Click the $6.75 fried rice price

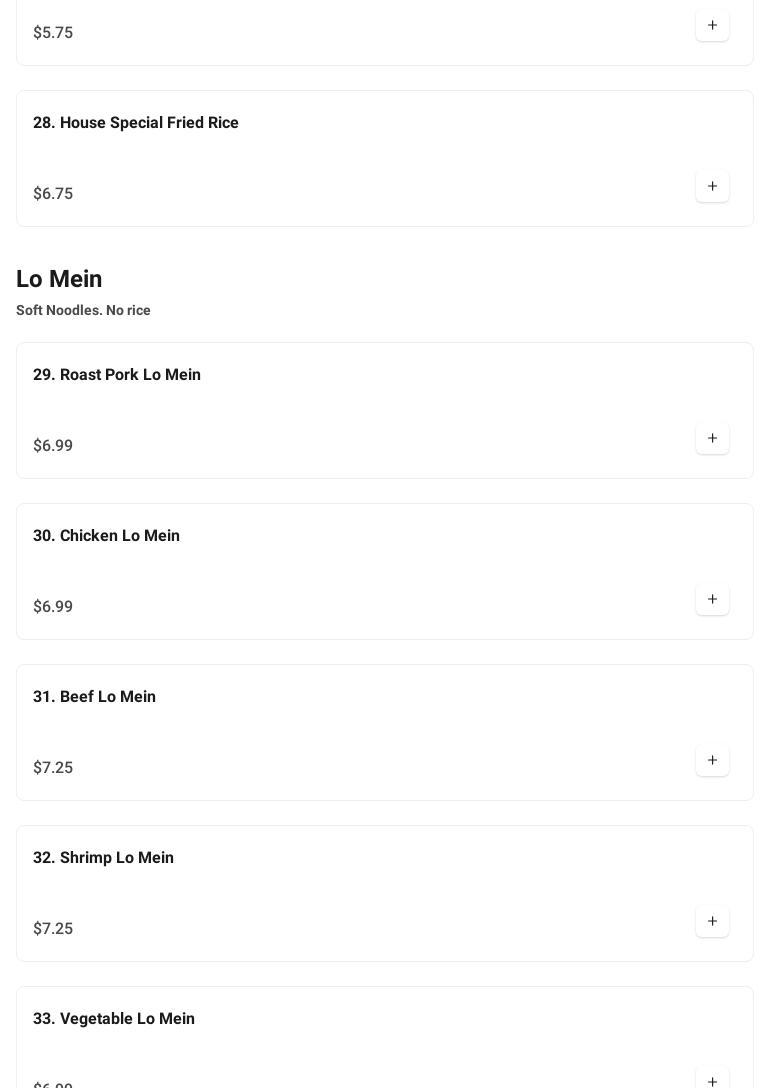pyautogui.click(x=53, y=194)
